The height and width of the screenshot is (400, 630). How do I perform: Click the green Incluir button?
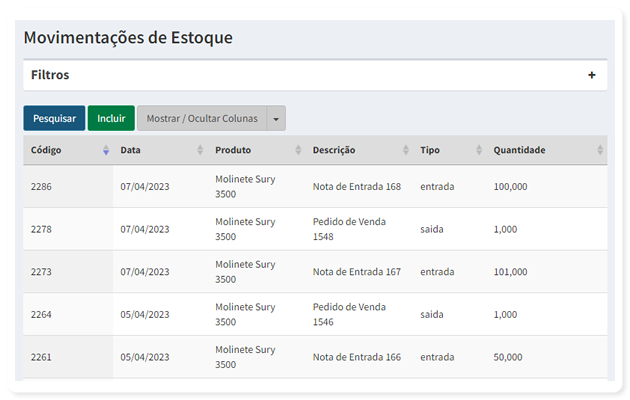click(x=111, y=118)
